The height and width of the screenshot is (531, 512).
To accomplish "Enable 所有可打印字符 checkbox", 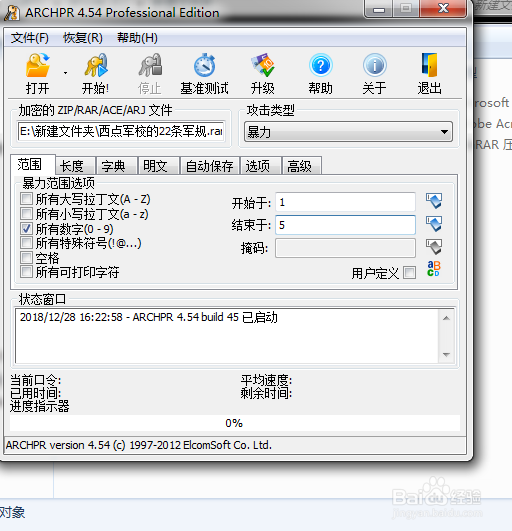I will (26, 272).
